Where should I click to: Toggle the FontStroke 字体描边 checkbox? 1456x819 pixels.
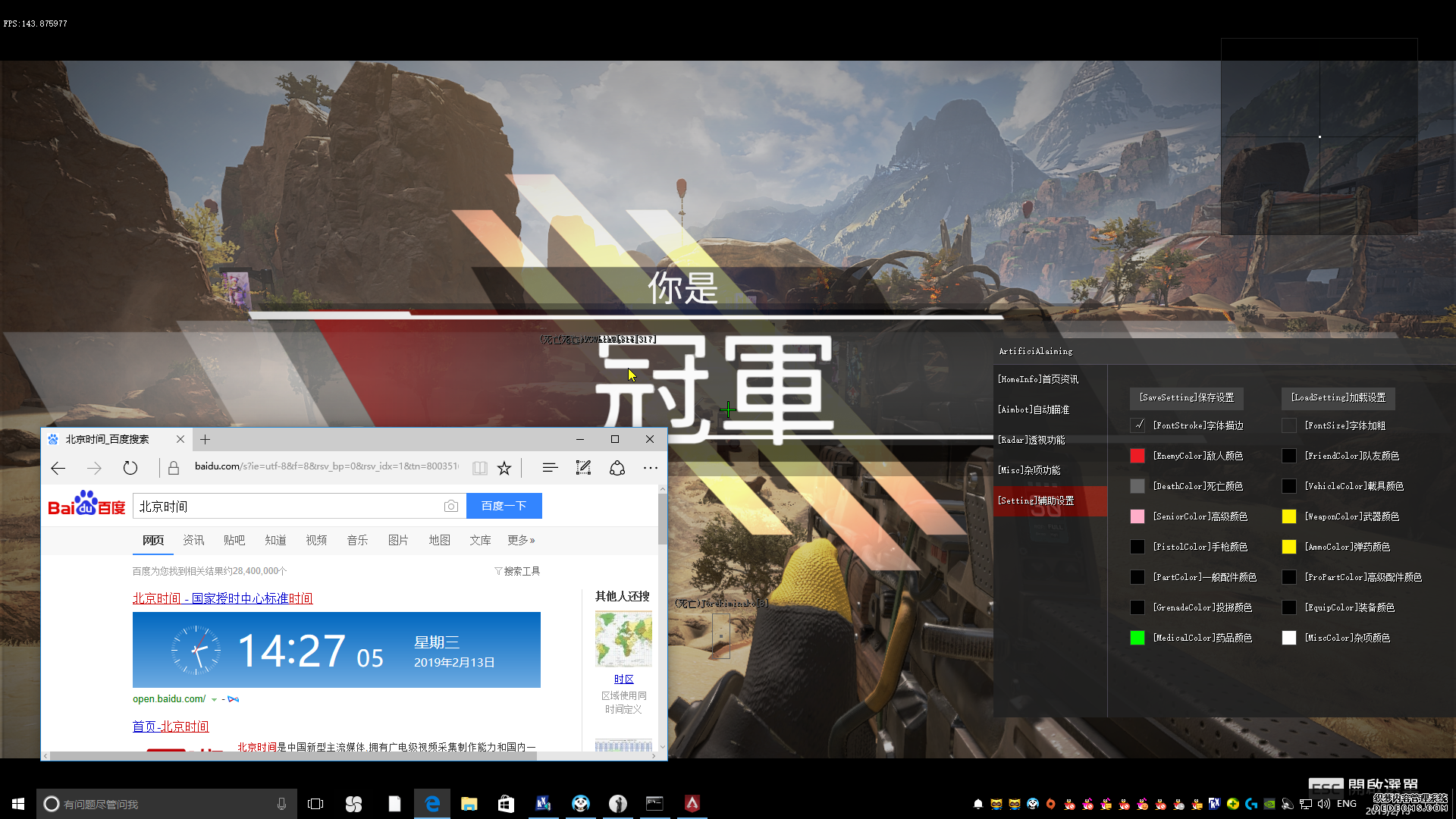coord(1137,425)
